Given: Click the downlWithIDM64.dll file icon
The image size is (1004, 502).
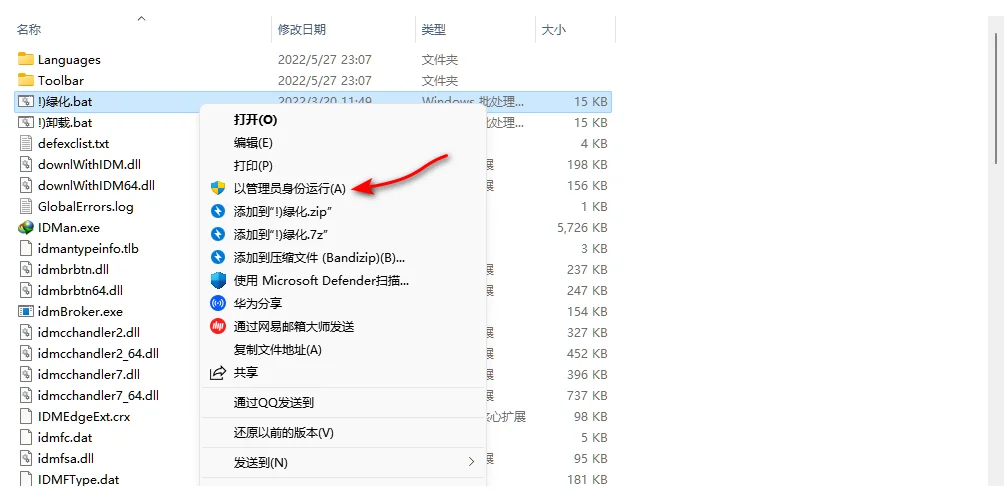Looking at the screenshot, I should [x=26, y=186].
